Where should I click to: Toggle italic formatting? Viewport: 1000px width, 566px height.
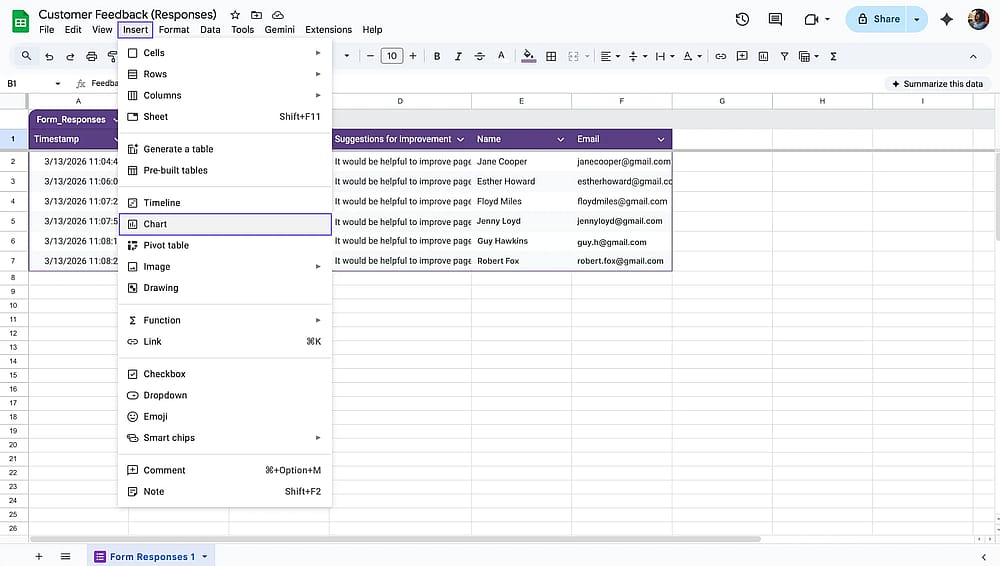[458, 56]
